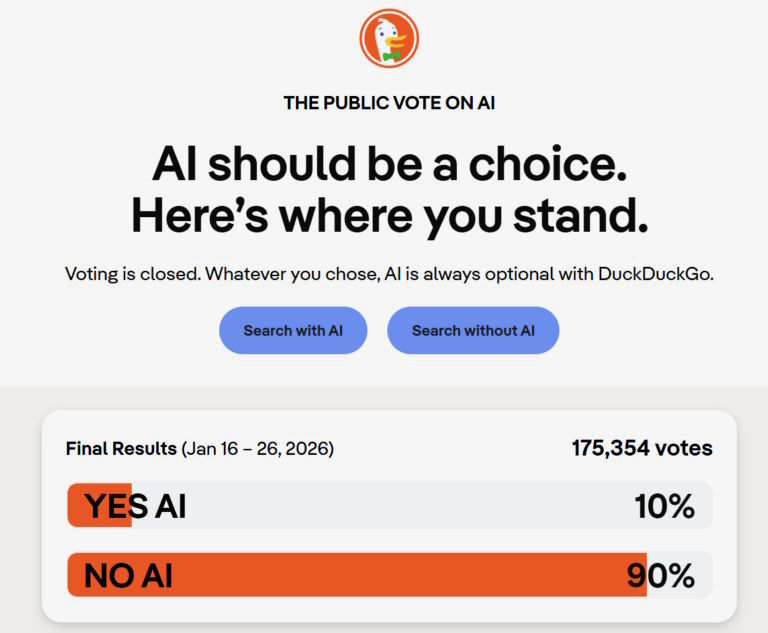Image resolution: width=768 pixels, height=633 pixels.
Task: Click the DuckDuckGo duck logo
Action: 389,39
